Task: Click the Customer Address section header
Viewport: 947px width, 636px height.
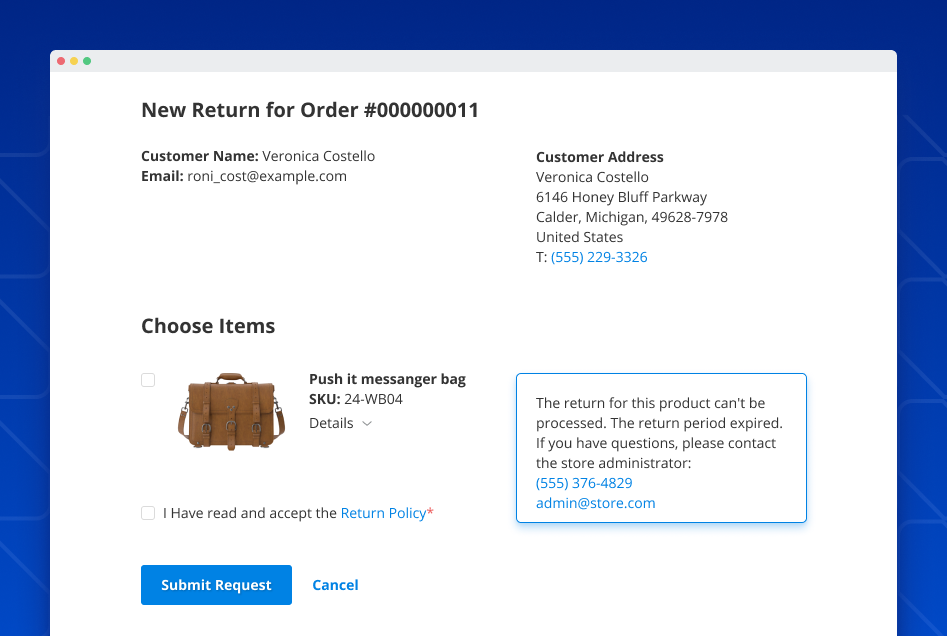Action: point(599,157)
